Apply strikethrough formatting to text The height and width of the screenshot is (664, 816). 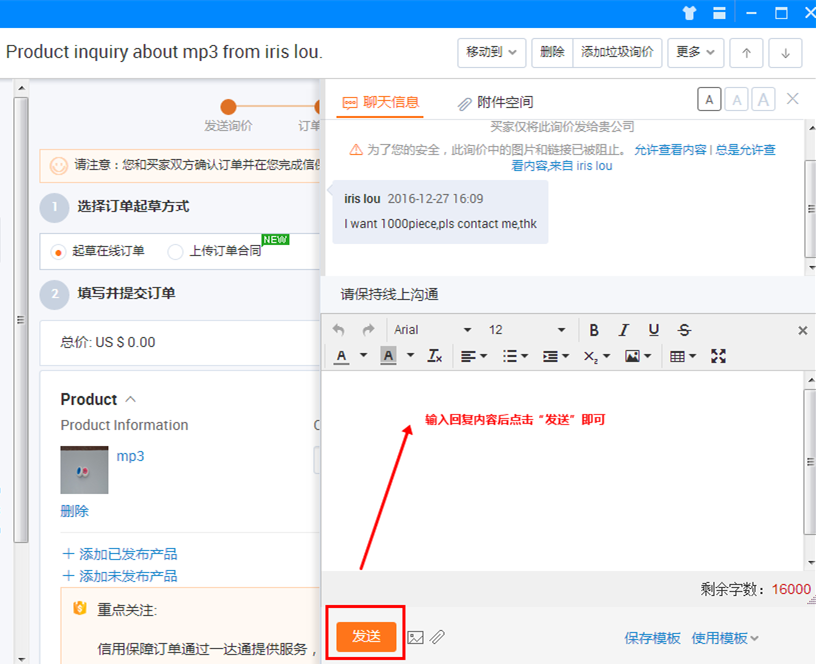point(684,330)
